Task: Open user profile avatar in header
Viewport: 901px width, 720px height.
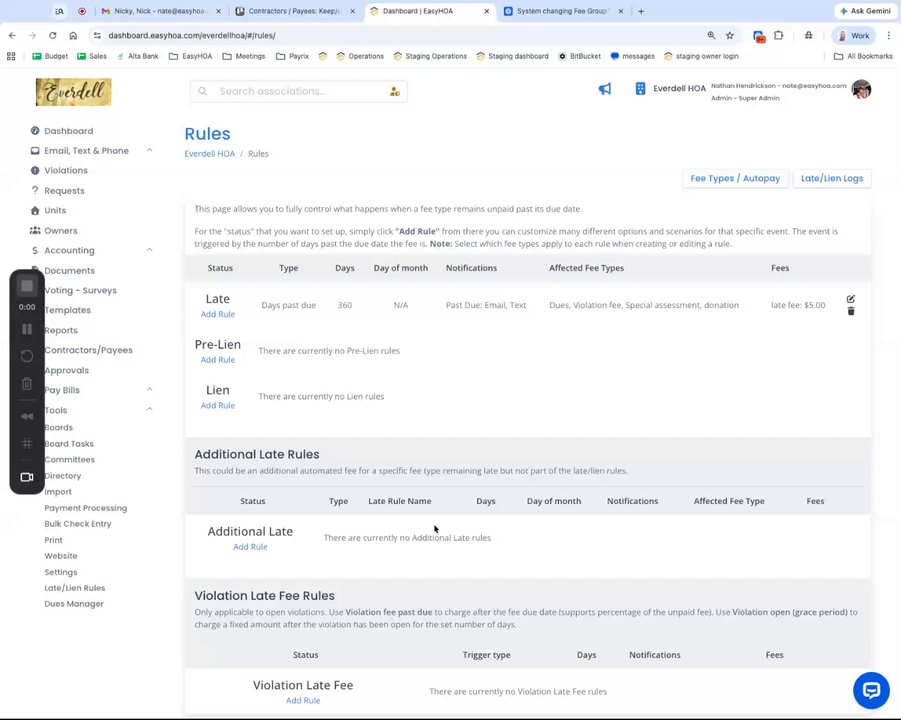Action: pyautogui.click(x=861, y=89)
